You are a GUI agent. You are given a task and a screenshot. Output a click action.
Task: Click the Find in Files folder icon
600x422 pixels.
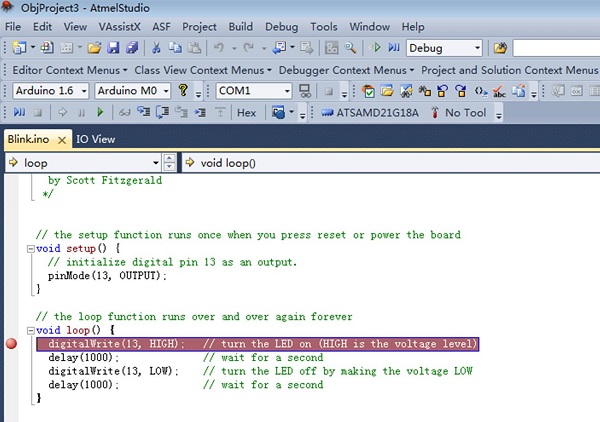click(500, 48)
